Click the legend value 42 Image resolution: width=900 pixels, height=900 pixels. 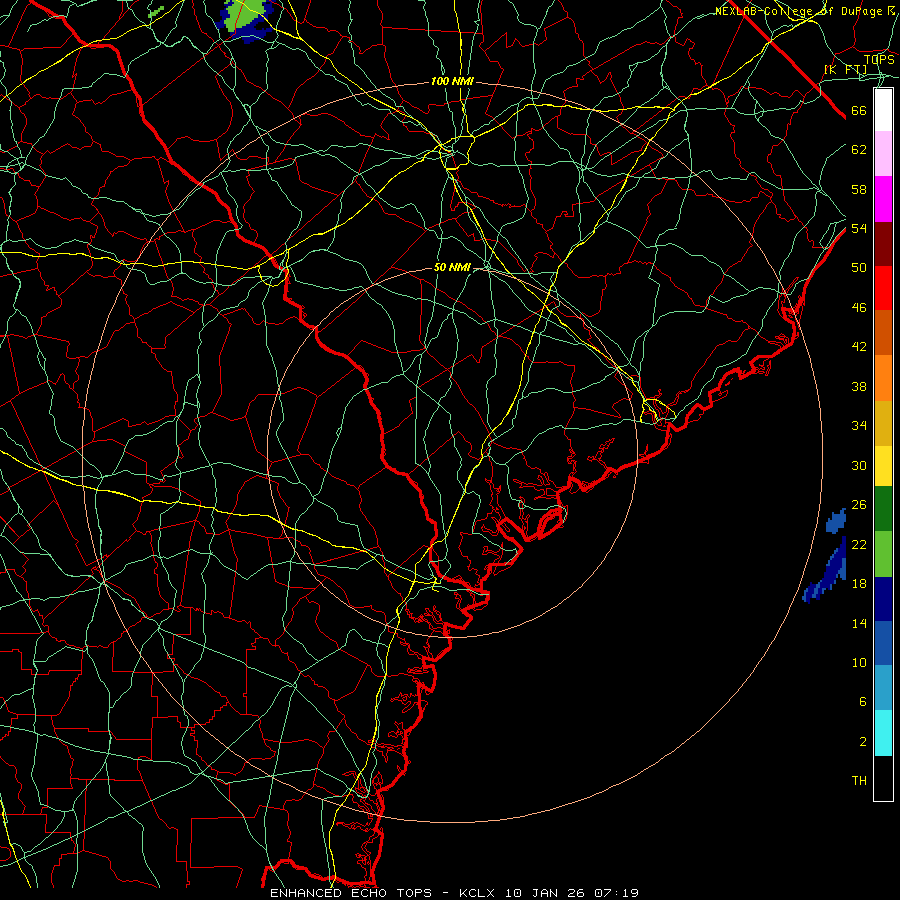click(x=859, y=347)
